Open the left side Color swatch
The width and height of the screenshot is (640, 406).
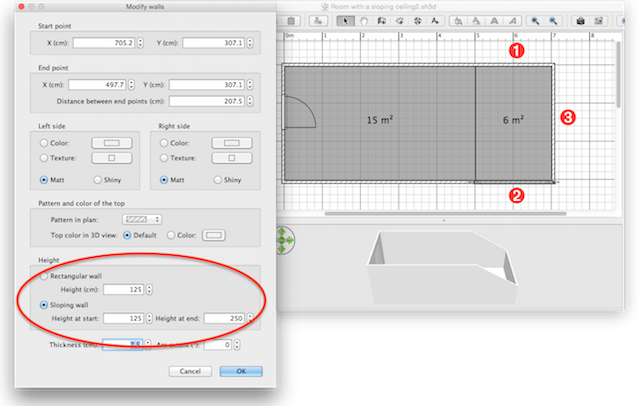112,143
